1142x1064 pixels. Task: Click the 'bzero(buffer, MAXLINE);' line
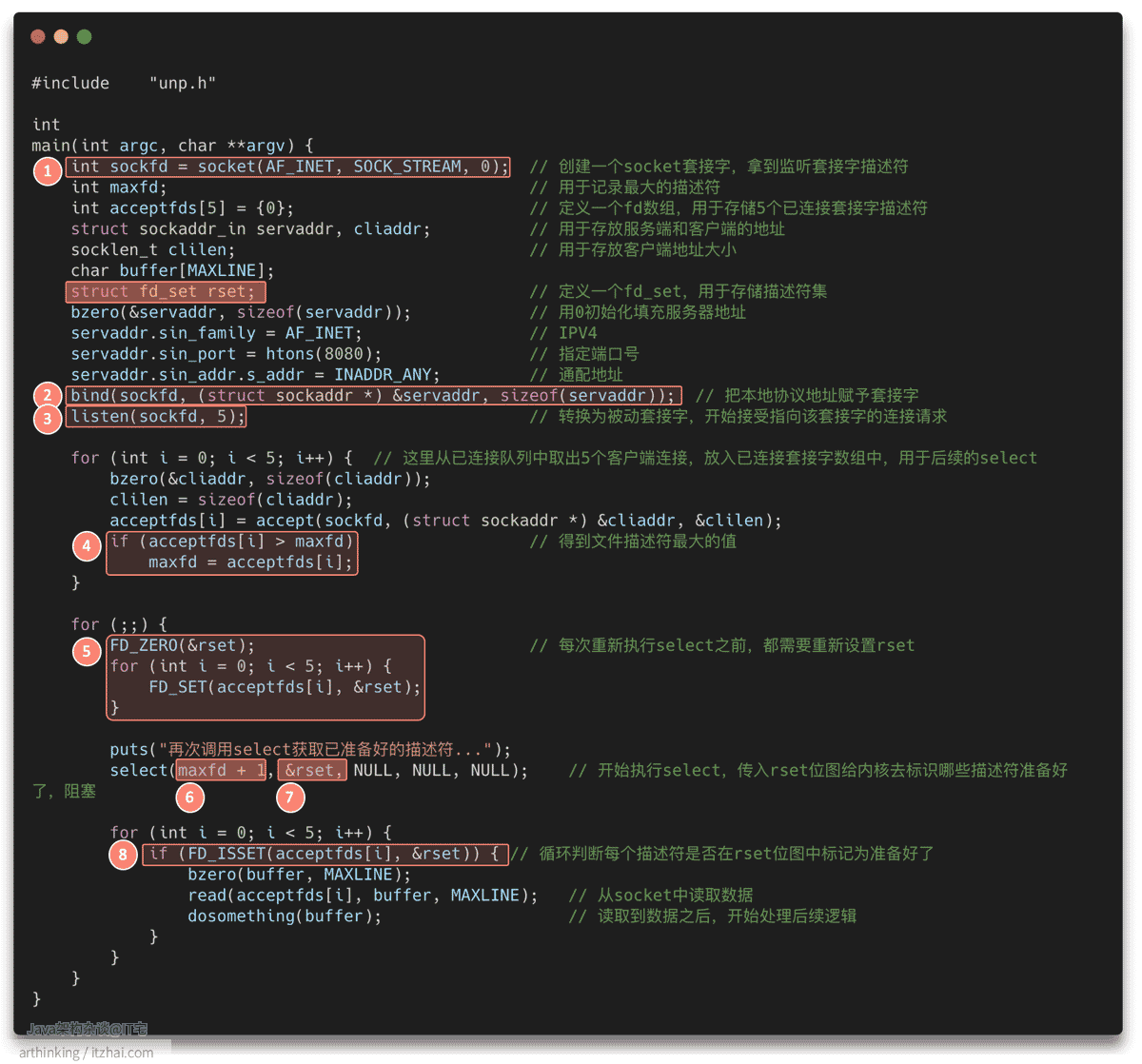pos(300,875)
